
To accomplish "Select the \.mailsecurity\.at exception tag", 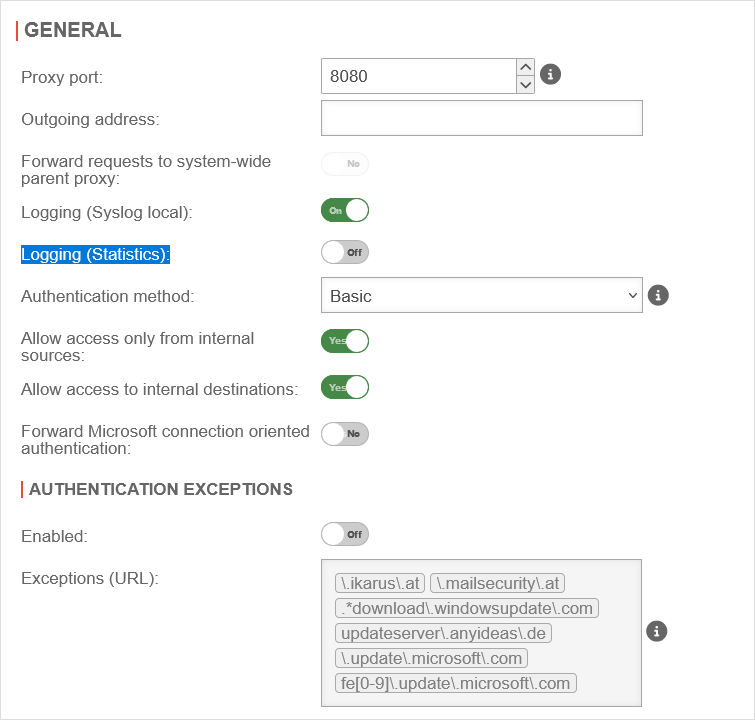I will point(498,583).
